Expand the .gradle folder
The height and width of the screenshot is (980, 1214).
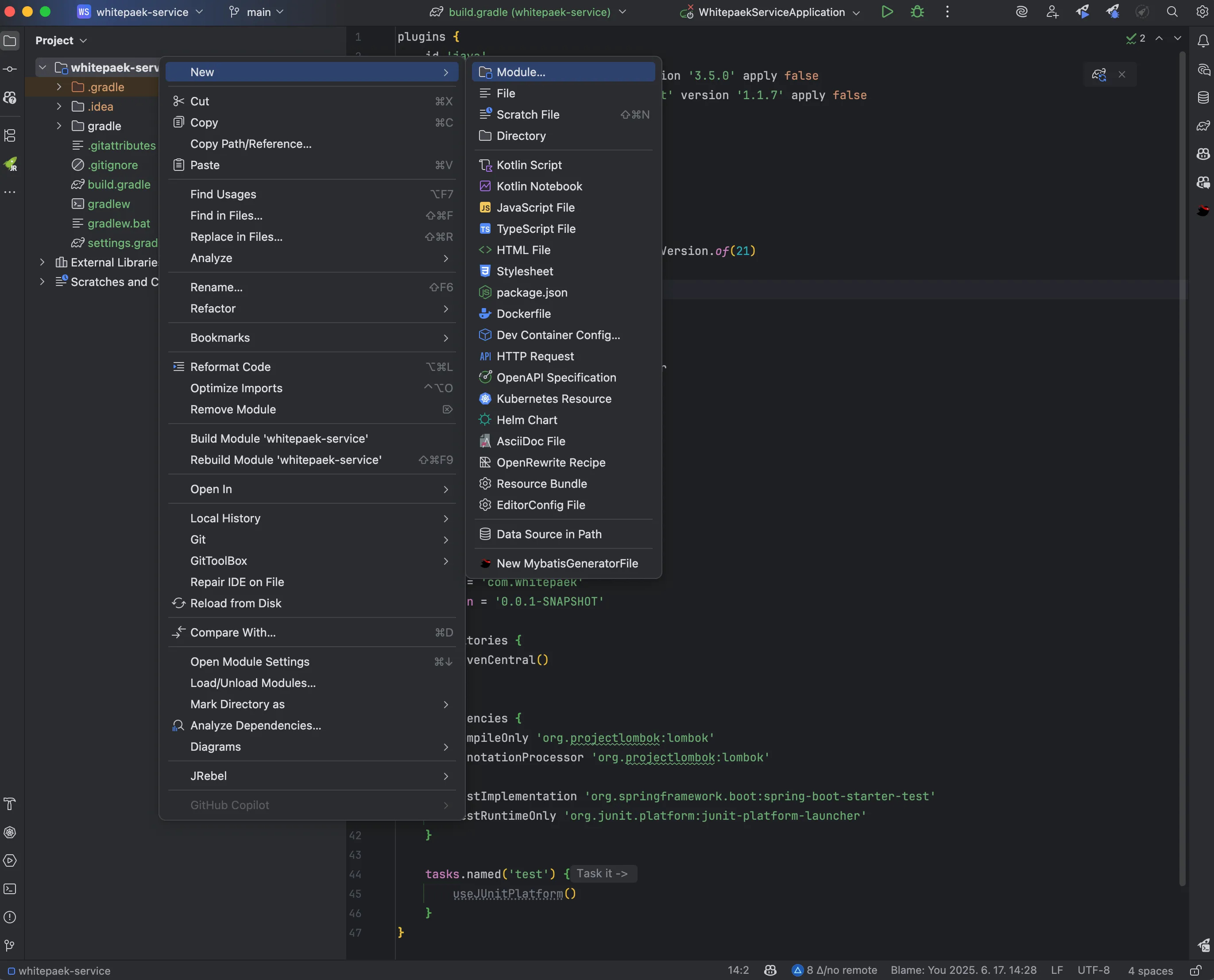59,87
